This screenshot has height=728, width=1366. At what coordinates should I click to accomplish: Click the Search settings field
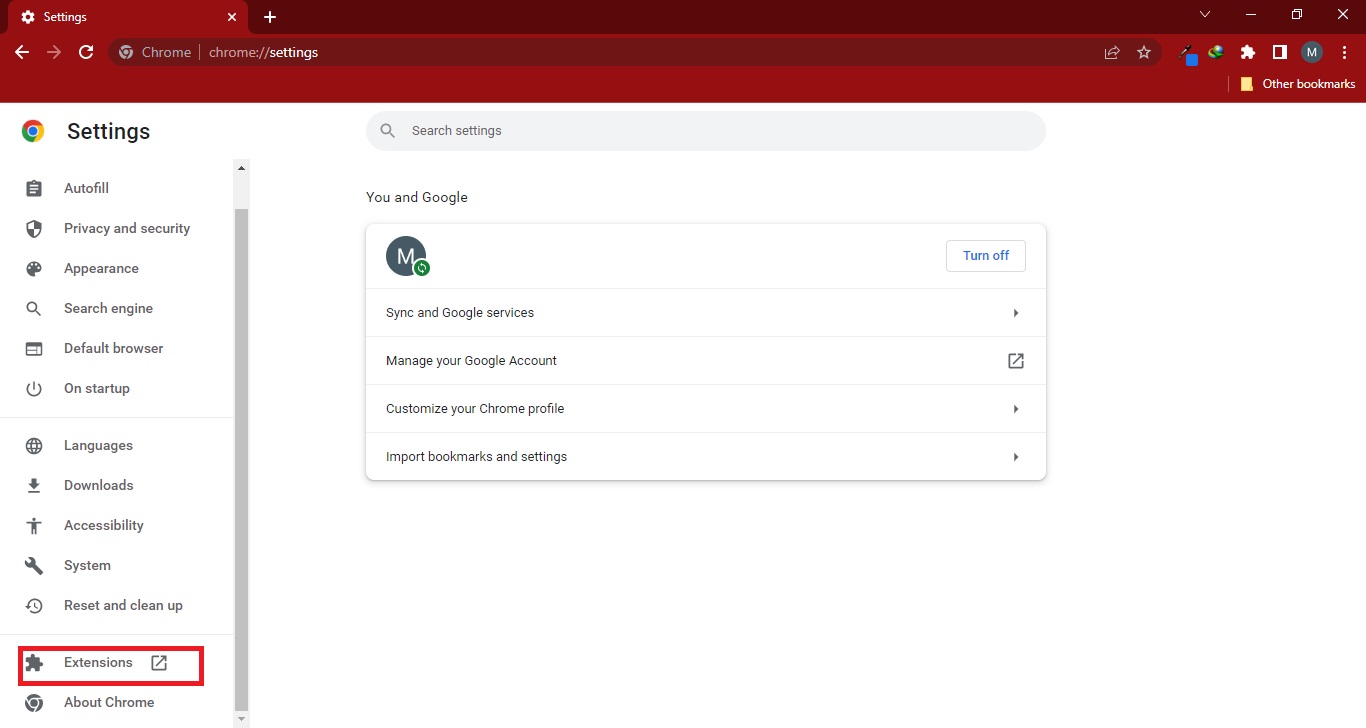[705, 131]
